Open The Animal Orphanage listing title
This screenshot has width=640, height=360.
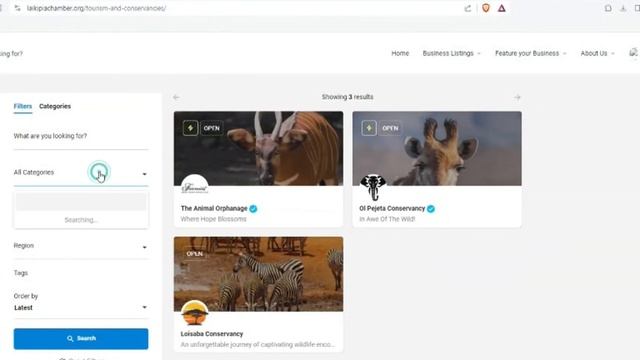coord(214,208)
